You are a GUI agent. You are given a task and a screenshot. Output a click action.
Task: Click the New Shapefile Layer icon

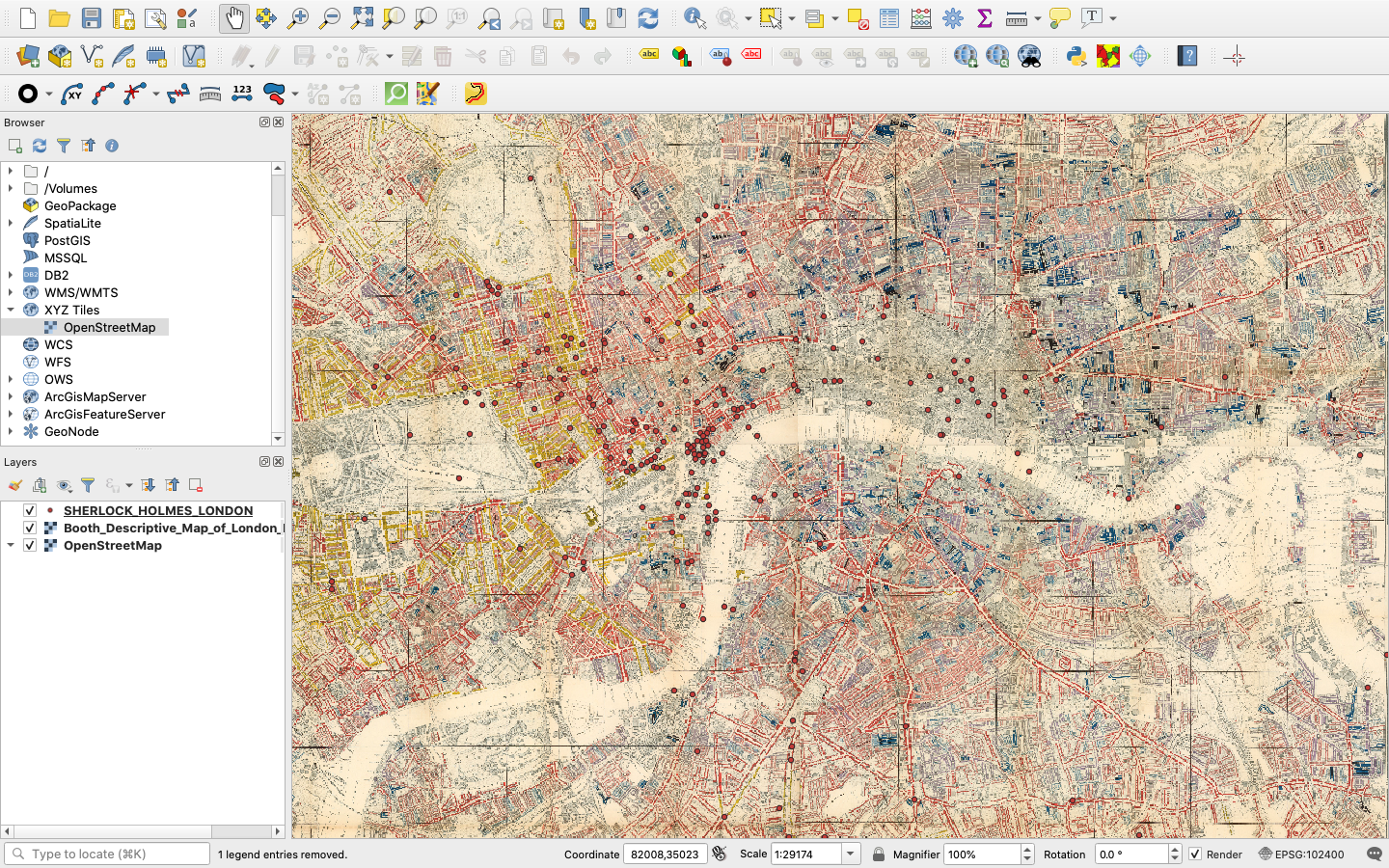92,57
